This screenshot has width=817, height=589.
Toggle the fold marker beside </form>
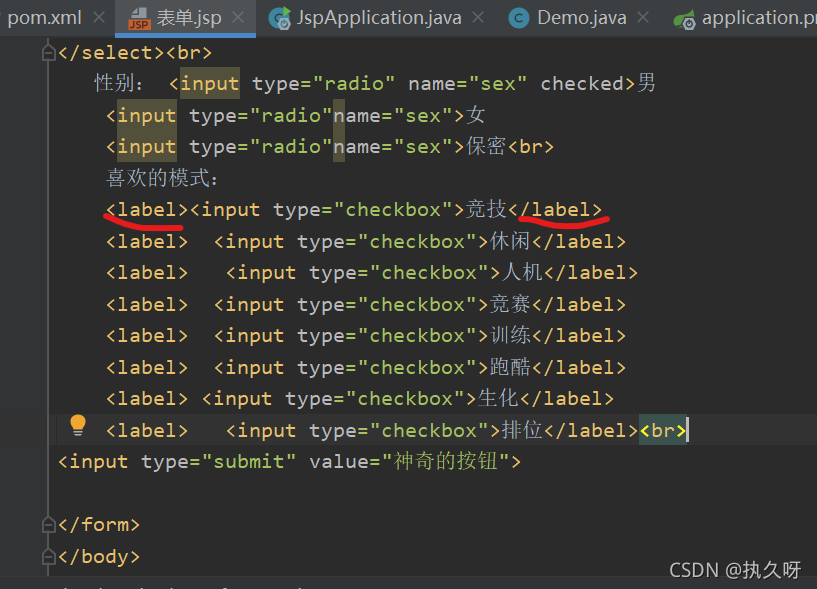click(x=48, y=524)
